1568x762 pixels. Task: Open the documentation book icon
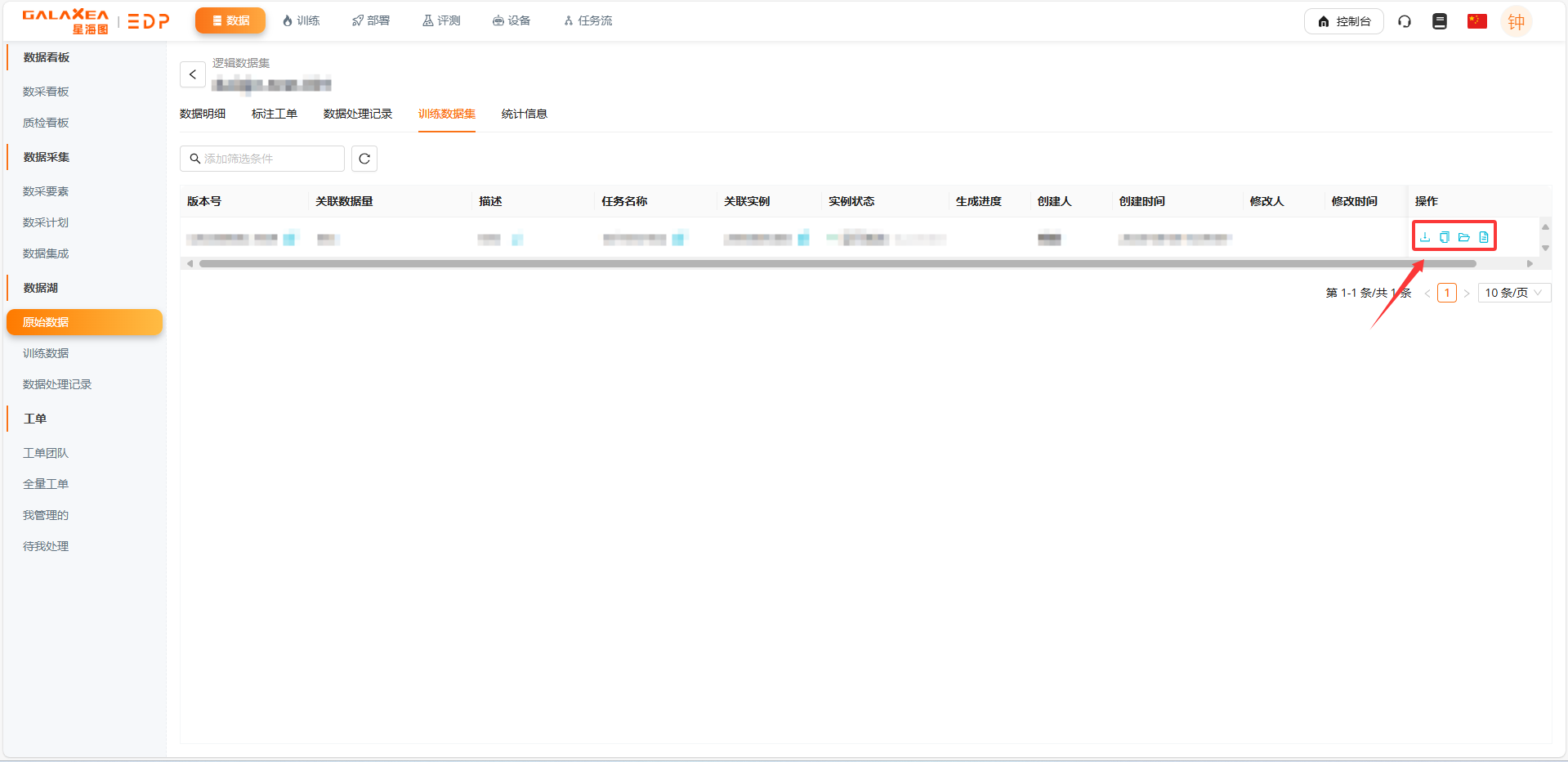1440,21
